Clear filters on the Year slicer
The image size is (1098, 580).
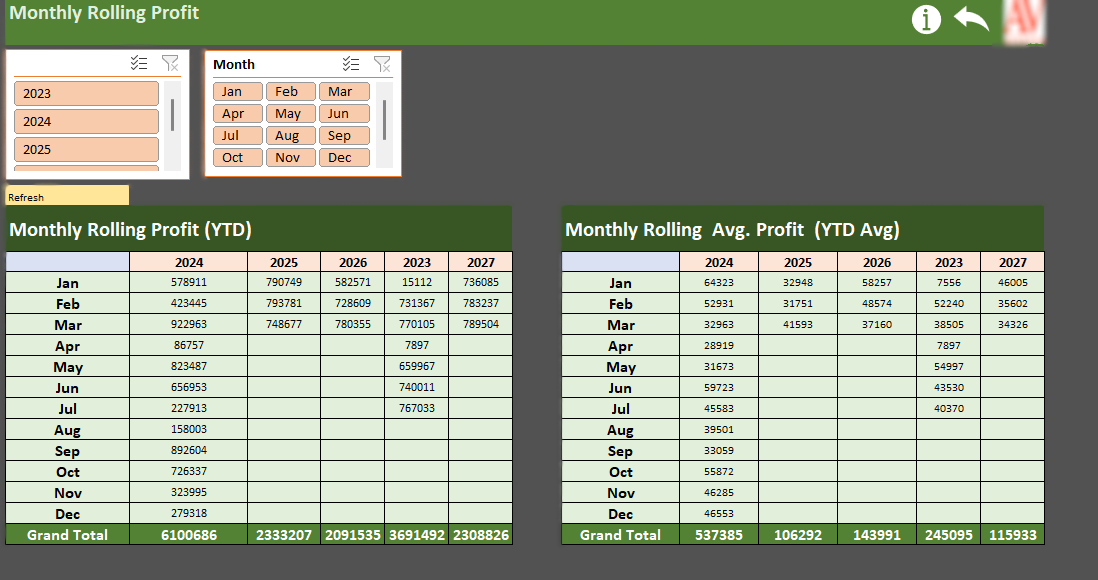click(170, 62)
